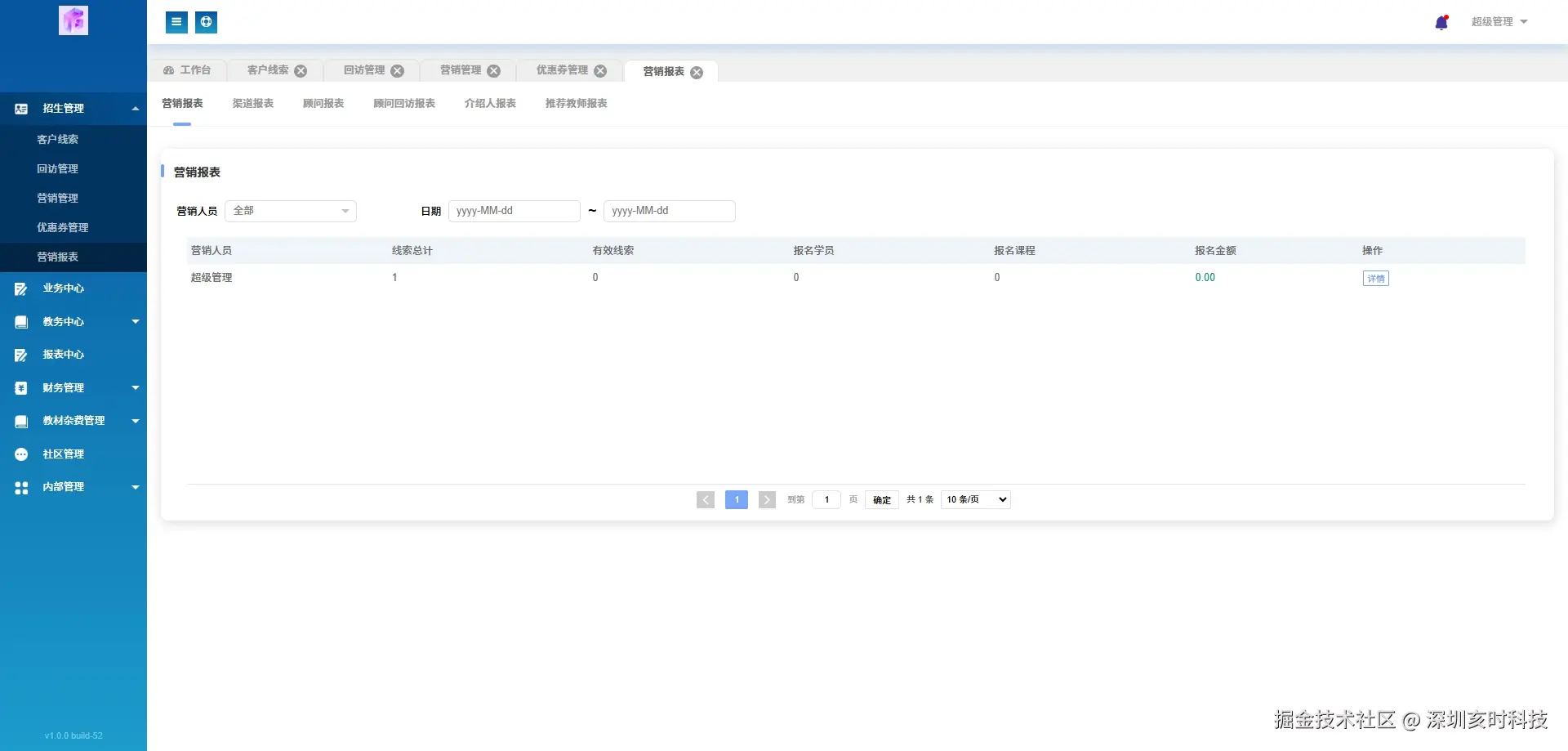The image size is (1568, 751).
Task: Click the 详情 button for 超级管理
Action: [x=1376, y=279]
